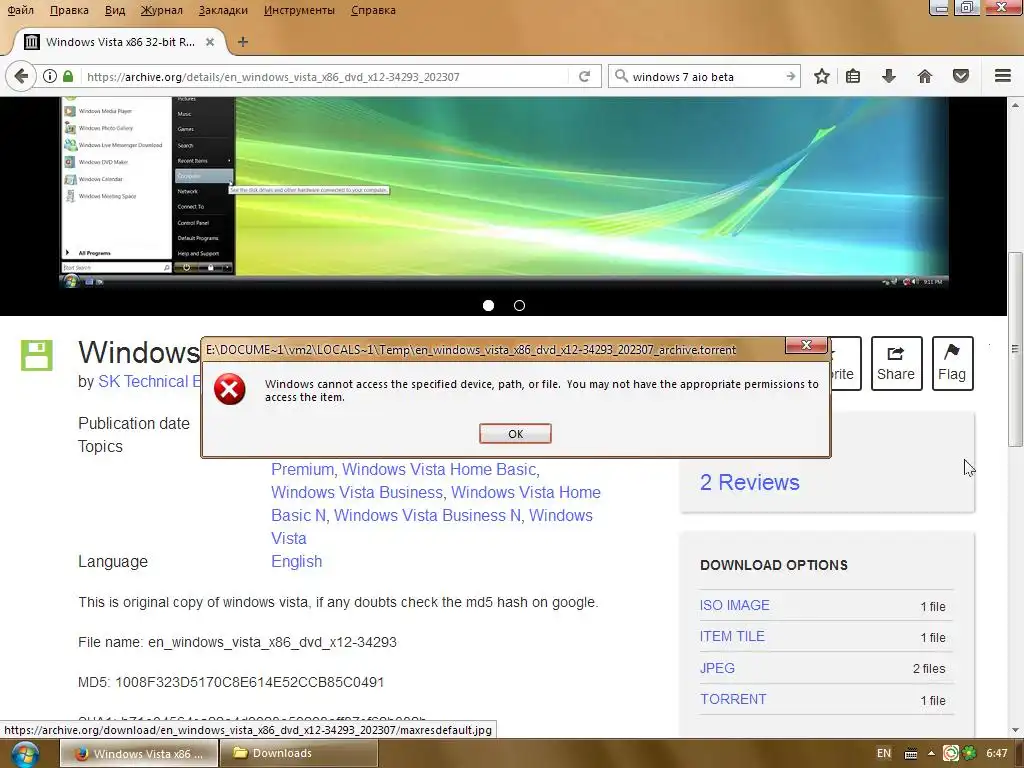Flag this archive item
This screenshot has height=768, width=1024.
952,364
